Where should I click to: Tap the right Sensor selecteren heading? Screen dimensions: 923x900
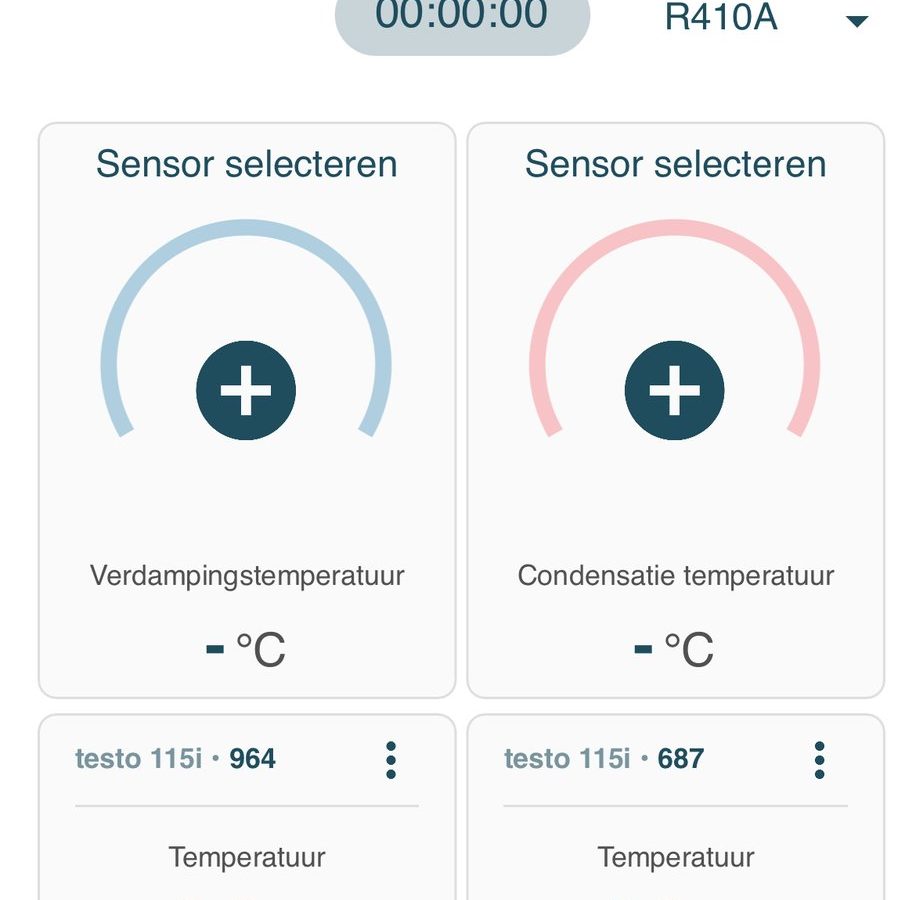[676, 164]
